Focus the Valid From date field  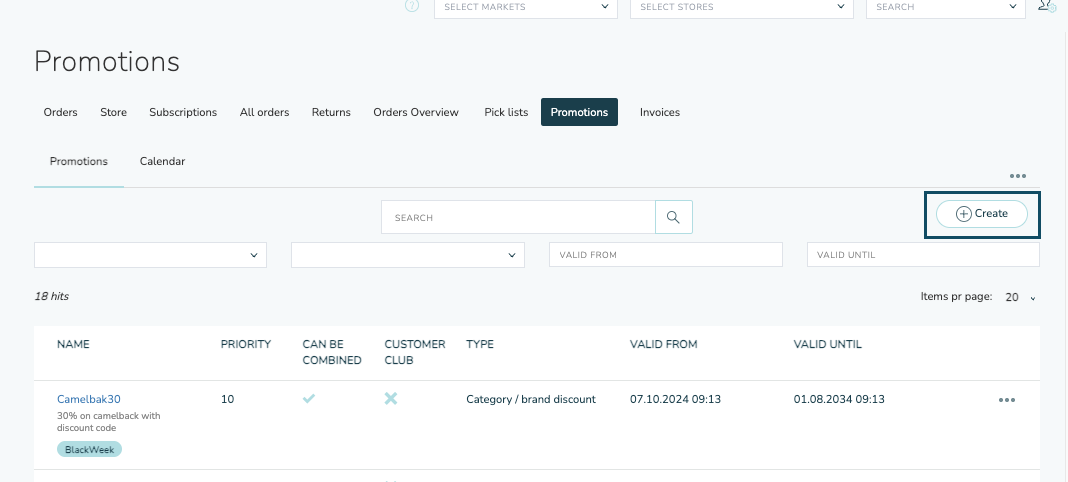click(x=665, y=255)
